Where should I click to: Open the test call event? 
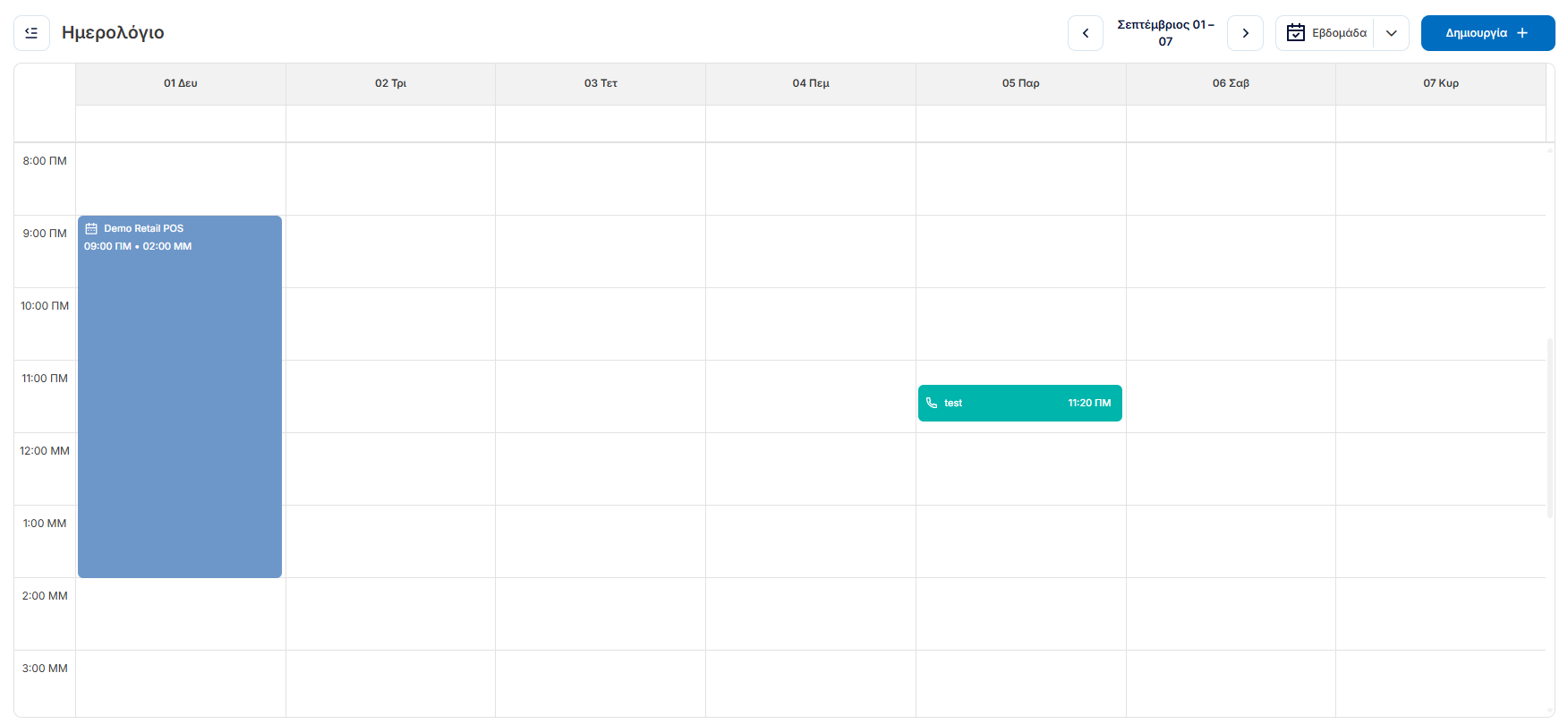click(x=1020, y=403)
